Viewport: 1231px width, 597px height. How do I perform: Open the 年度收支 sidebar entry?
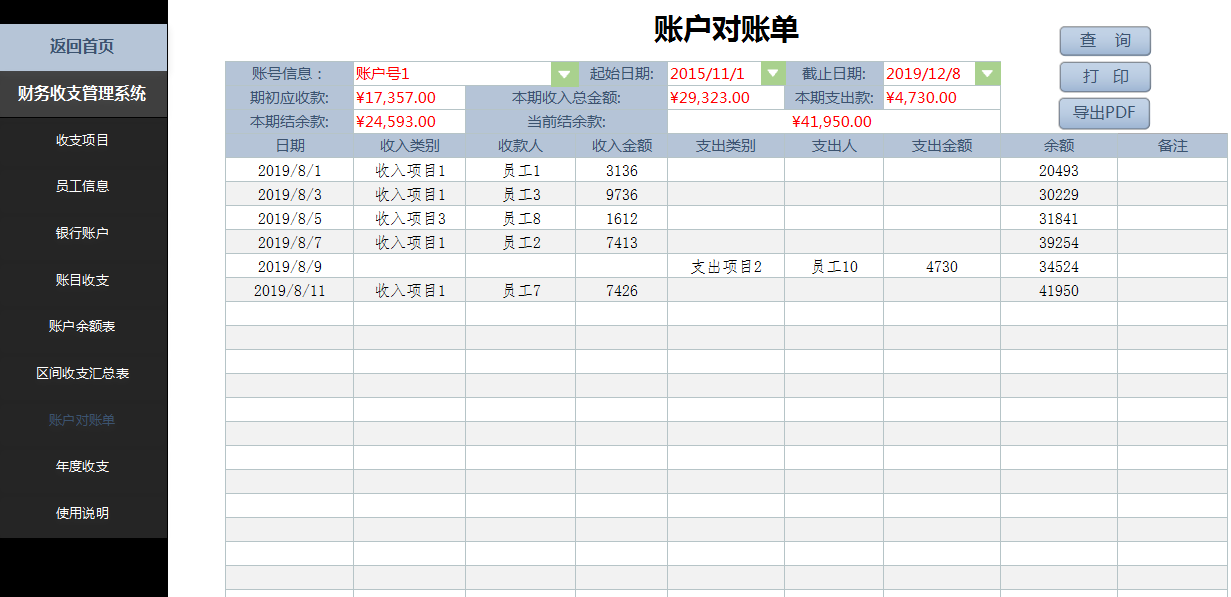click(84, 464)
